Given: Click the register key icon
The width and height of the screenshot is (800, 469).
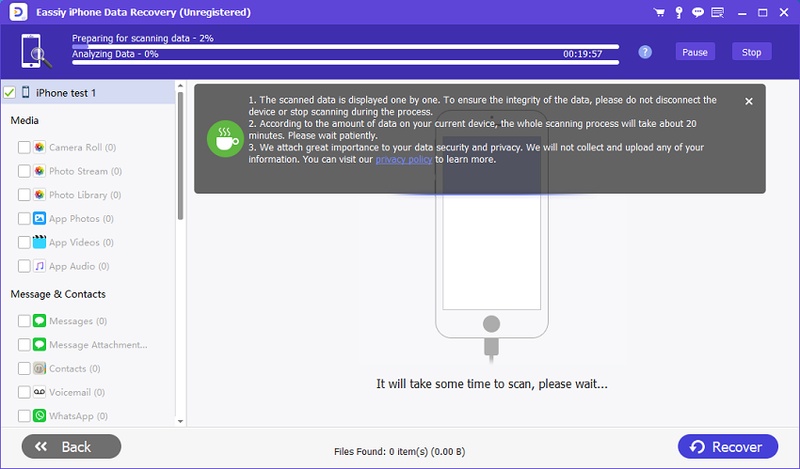Looking at the screenshot, I should tap(679, 12).
